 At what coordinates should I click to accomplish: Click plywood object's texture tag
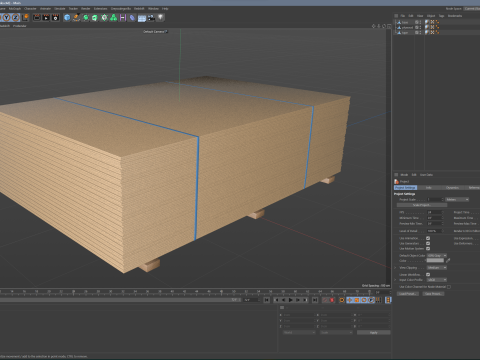point(427,27)
